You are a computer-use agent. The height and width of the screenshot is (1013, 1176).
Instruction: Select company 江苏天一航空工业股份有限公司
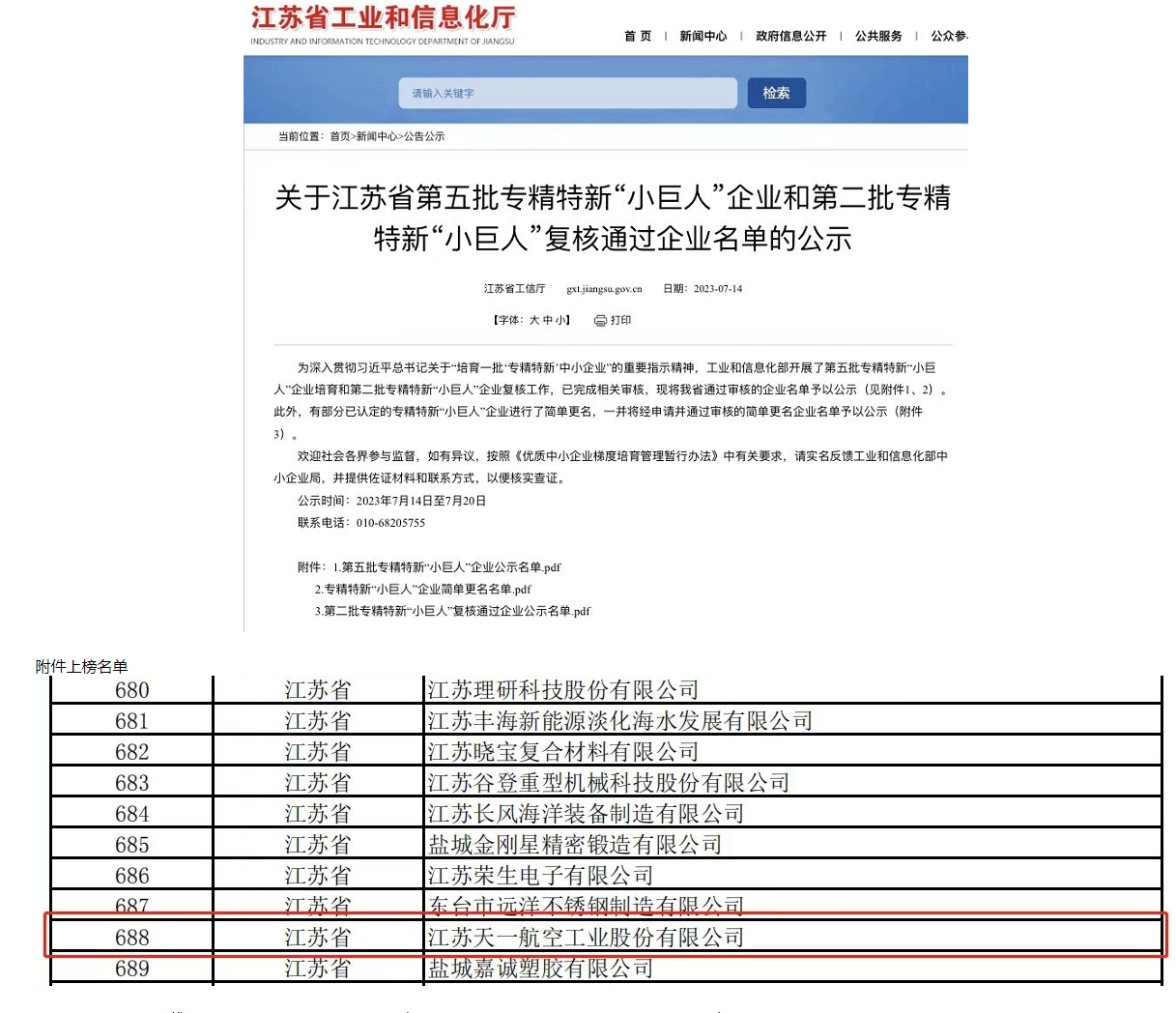(587, 938)
